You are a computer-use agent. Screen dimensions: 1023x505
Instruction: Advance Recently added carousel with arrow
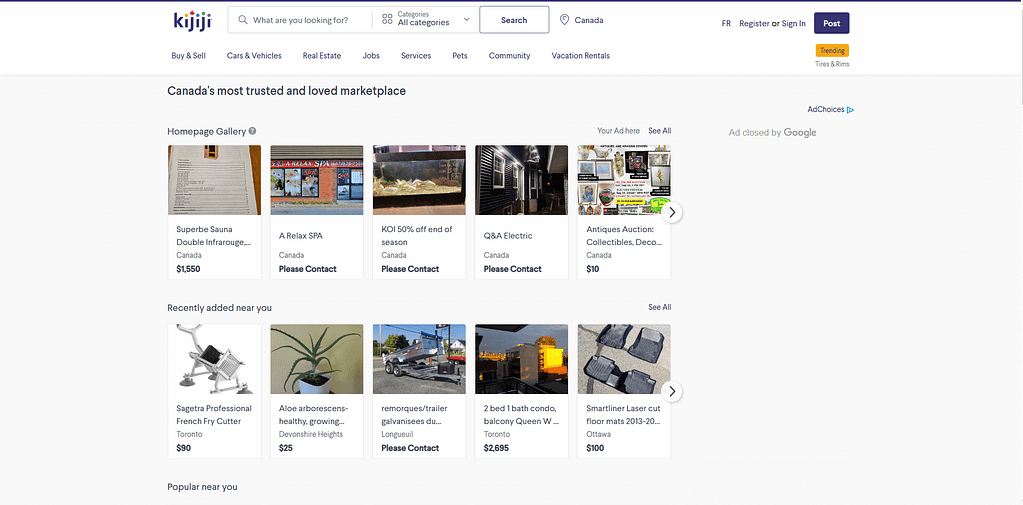672,391
